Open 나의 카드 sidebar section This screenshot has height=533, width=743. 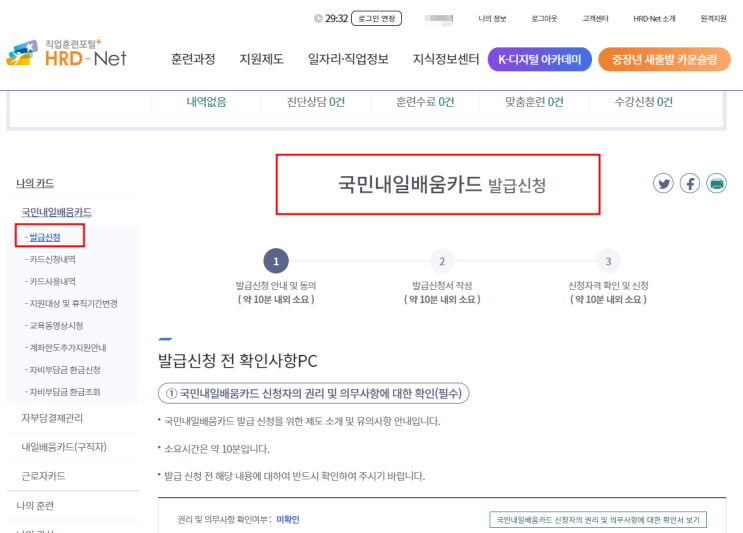pos(35,183)
